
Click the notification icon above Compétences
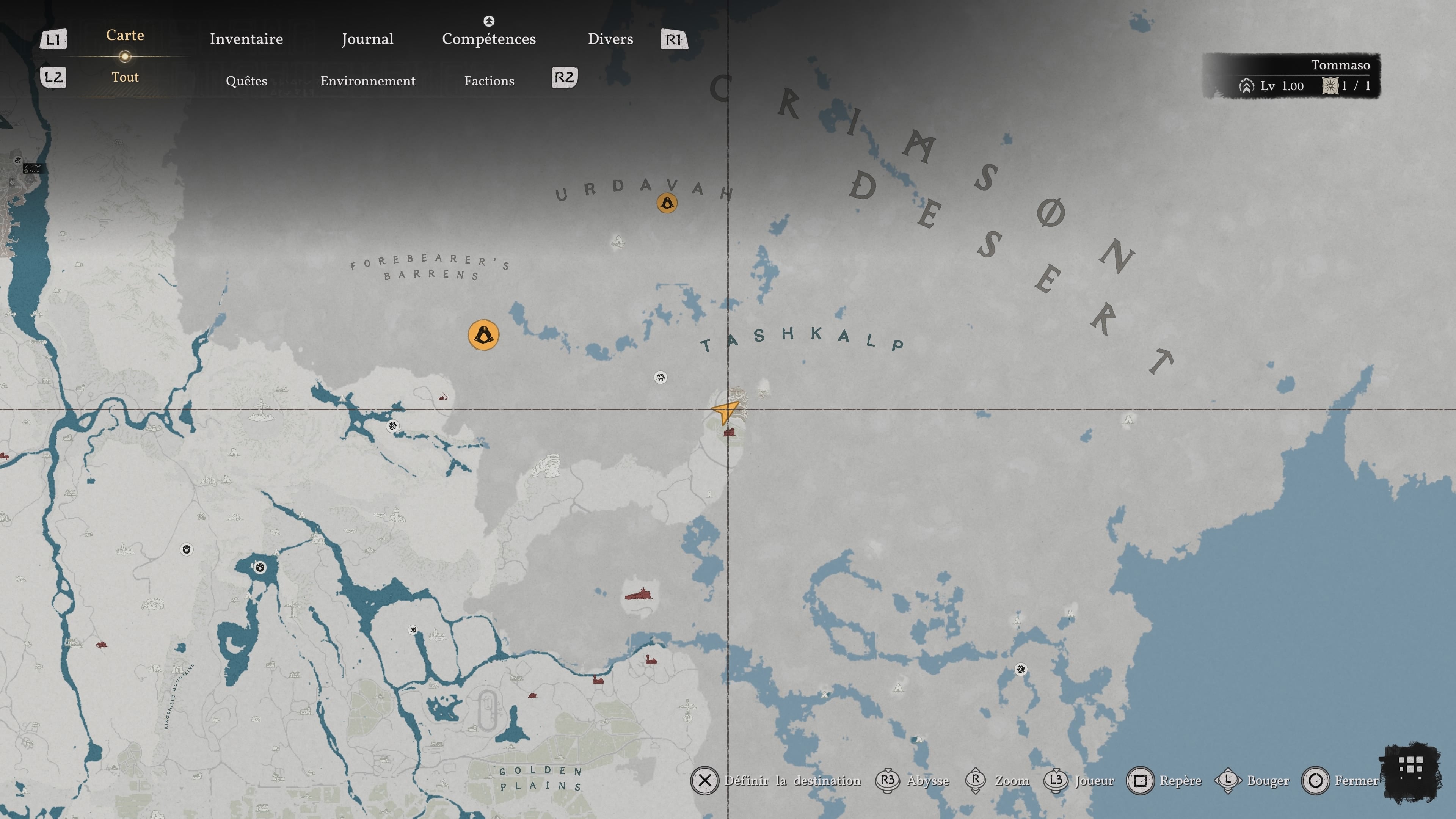point(489,21)
